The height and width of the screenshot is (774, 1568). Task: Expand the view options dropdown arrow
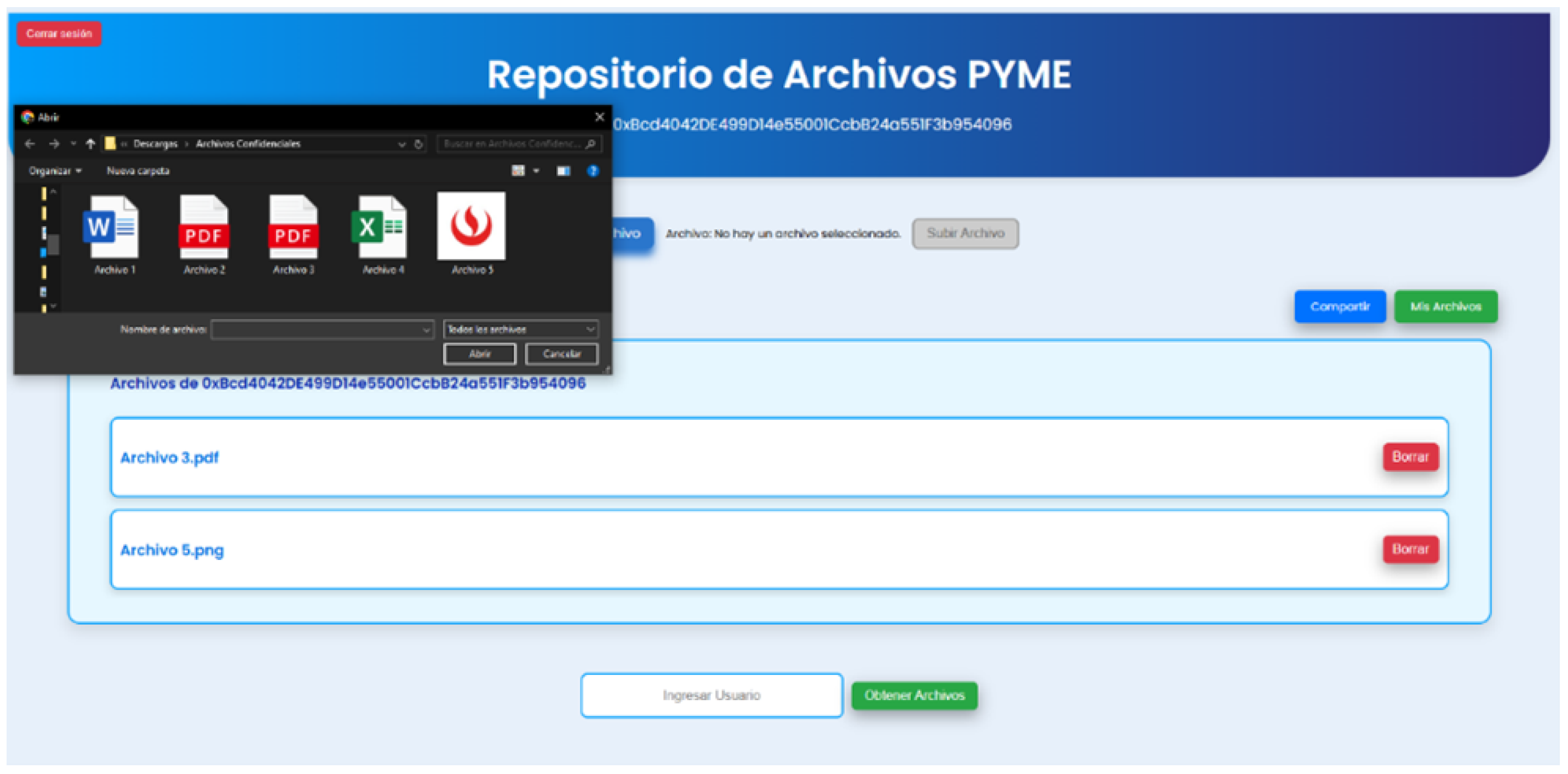pyautogui.click(x=536, y=171)
